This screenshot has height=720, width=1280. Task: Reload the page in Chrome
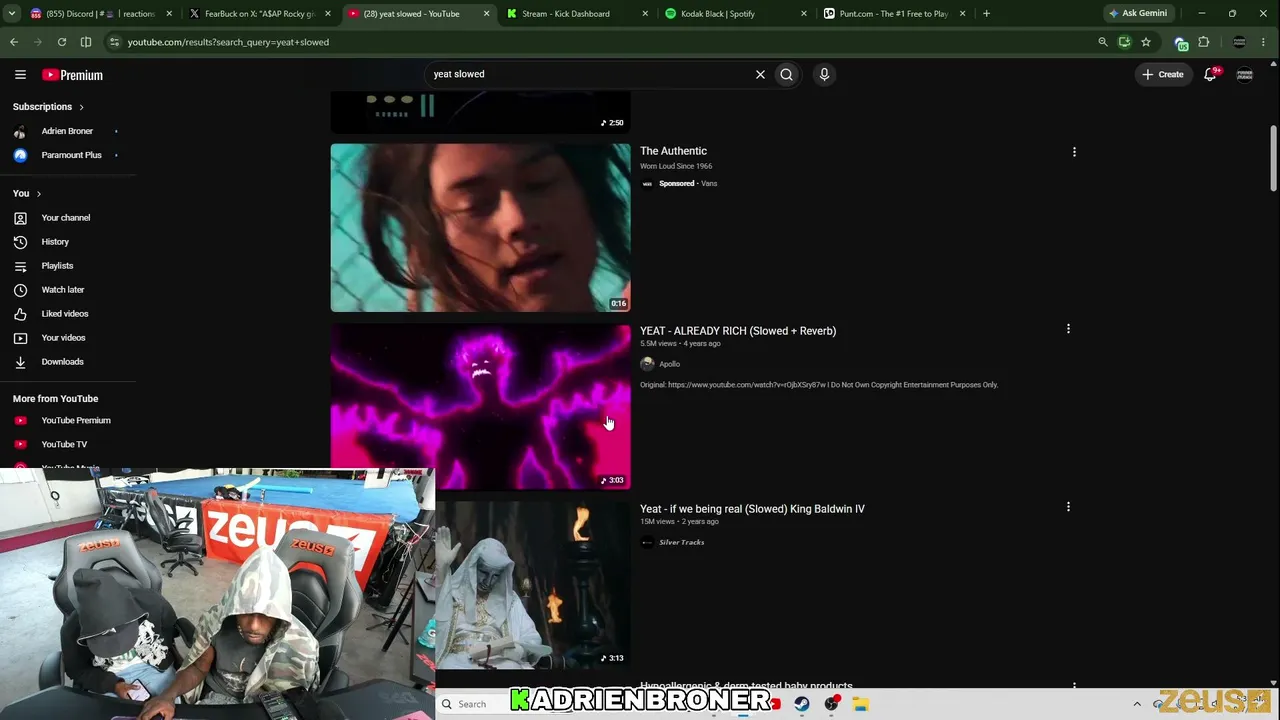click(62, 42)
